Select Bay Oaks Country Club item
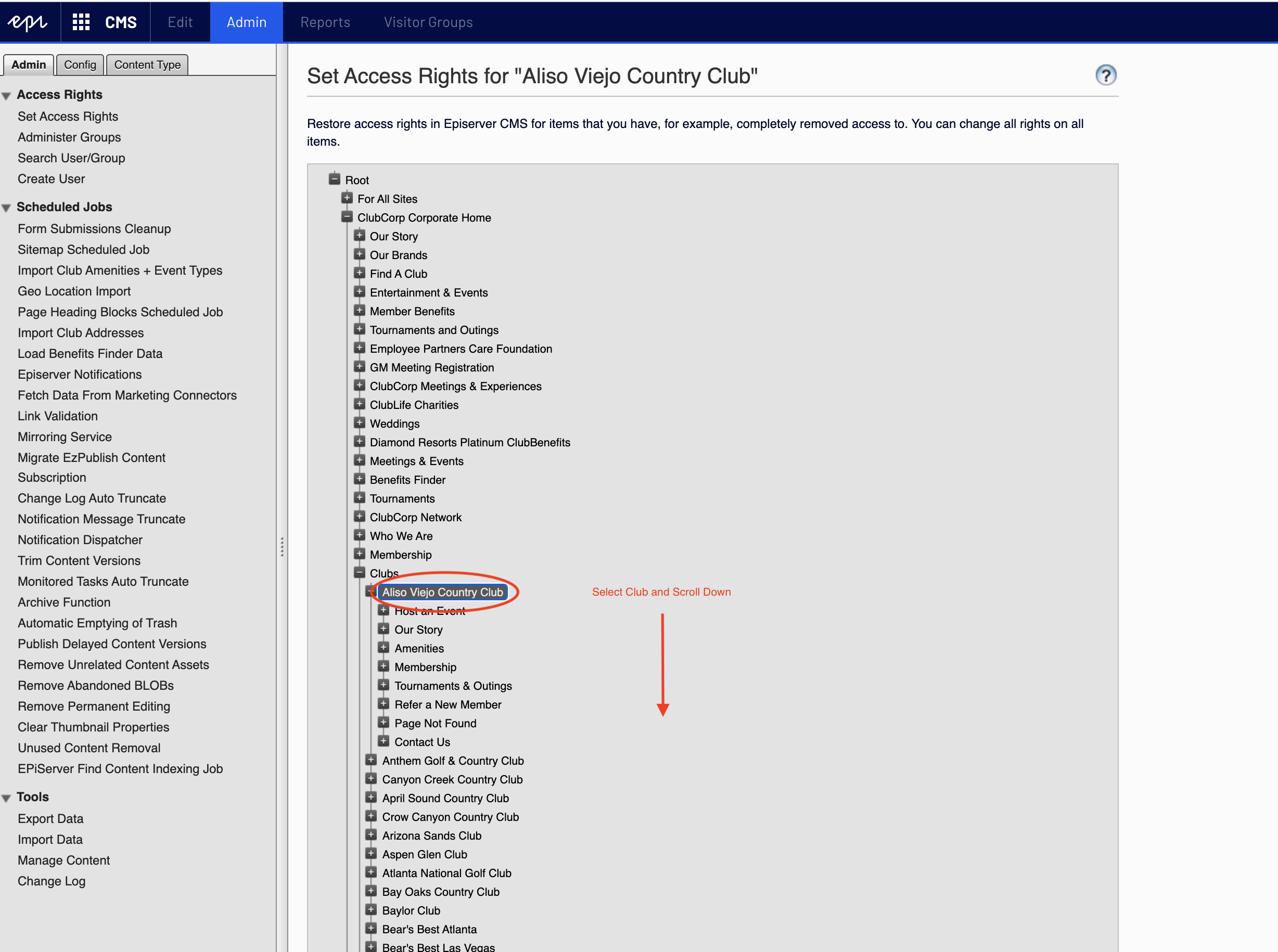This screenshot has width=1278, height=952. pyautogui.click(x=441, y=892)
